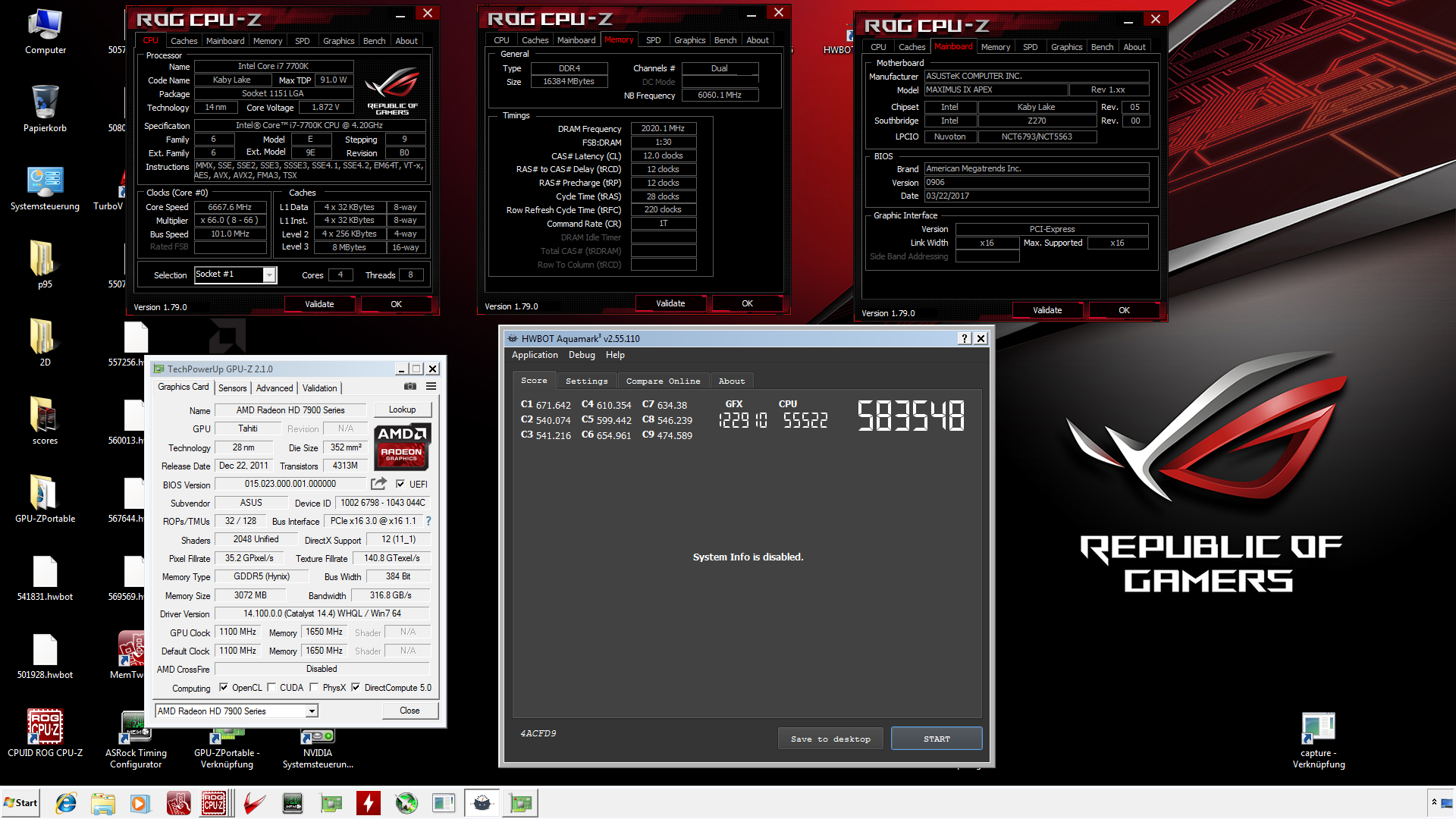Viewport: 1456px width, 819px height.
Task: Click the Aquamark help question mark button
Action: click(964, 338)
